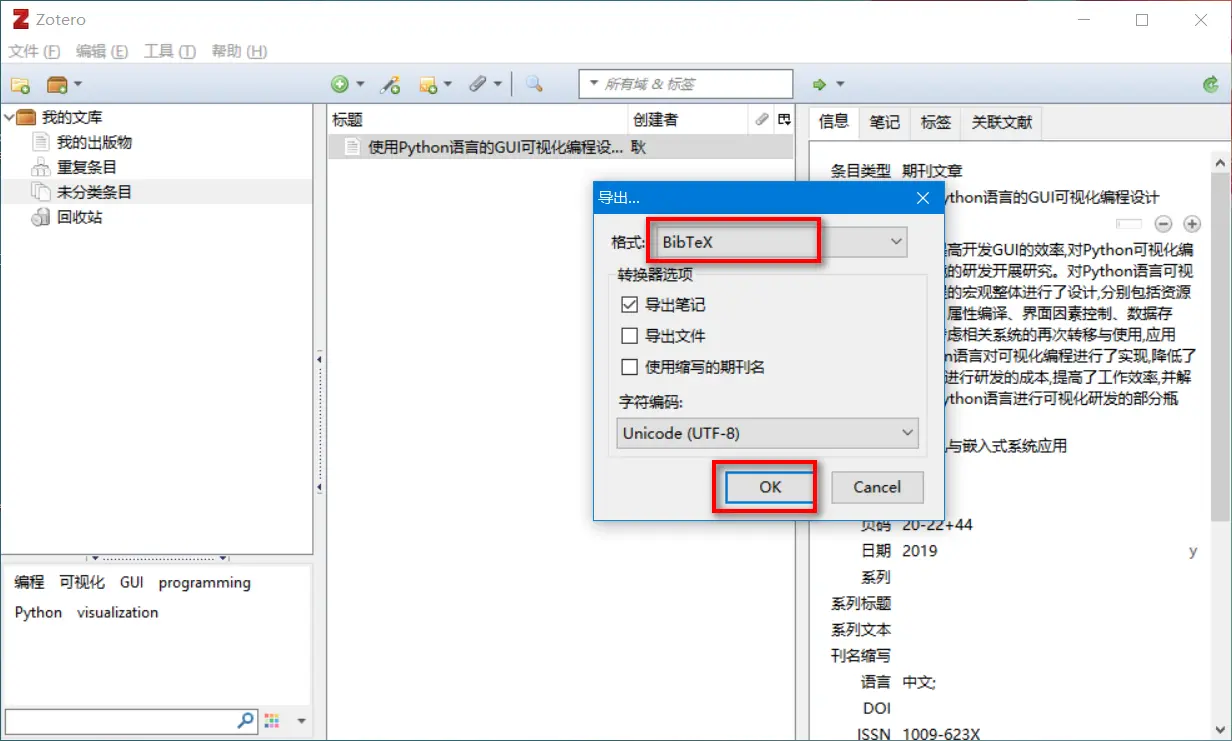
Task: Enable the 导出文件 checkbox
Action: (x=629, y=336)
